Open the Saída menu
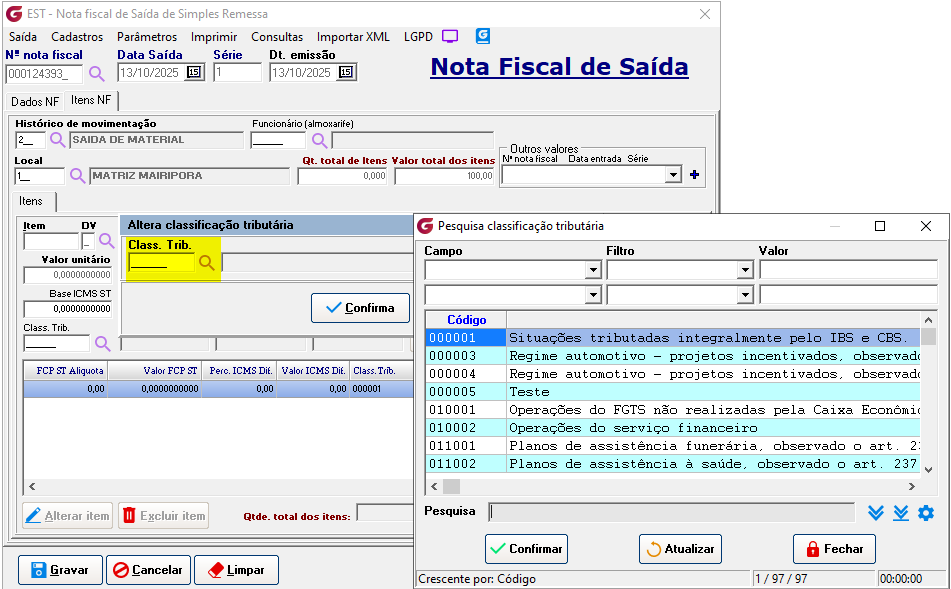951x589 pixels. 23,37
